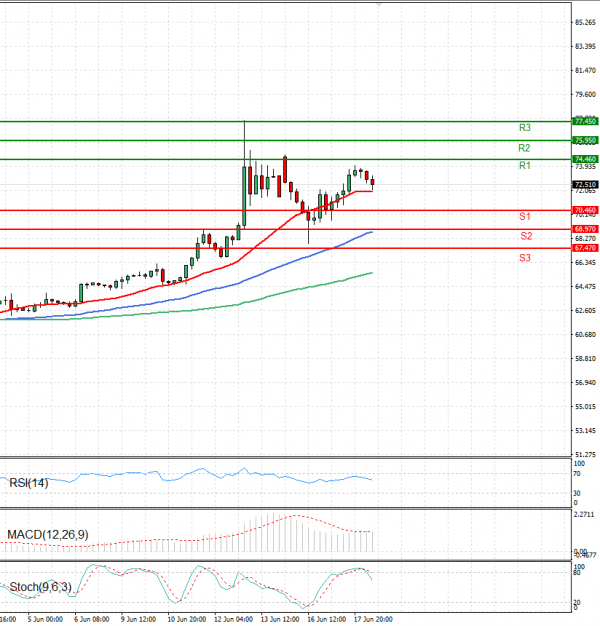Click the S1 support label
This screenshot has height=626, width=600.
525,216
